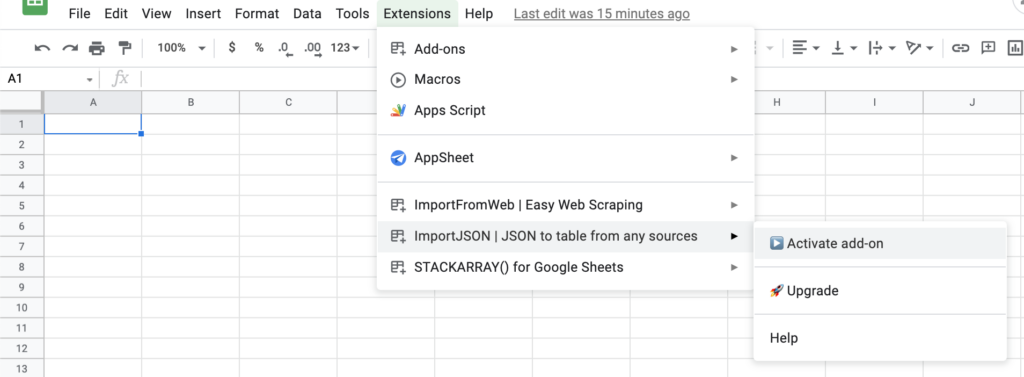Image resolution: width=1024 pixels, height=377 pixels.
Task: Expand the Macros submenu
Action: click(566, 80)
